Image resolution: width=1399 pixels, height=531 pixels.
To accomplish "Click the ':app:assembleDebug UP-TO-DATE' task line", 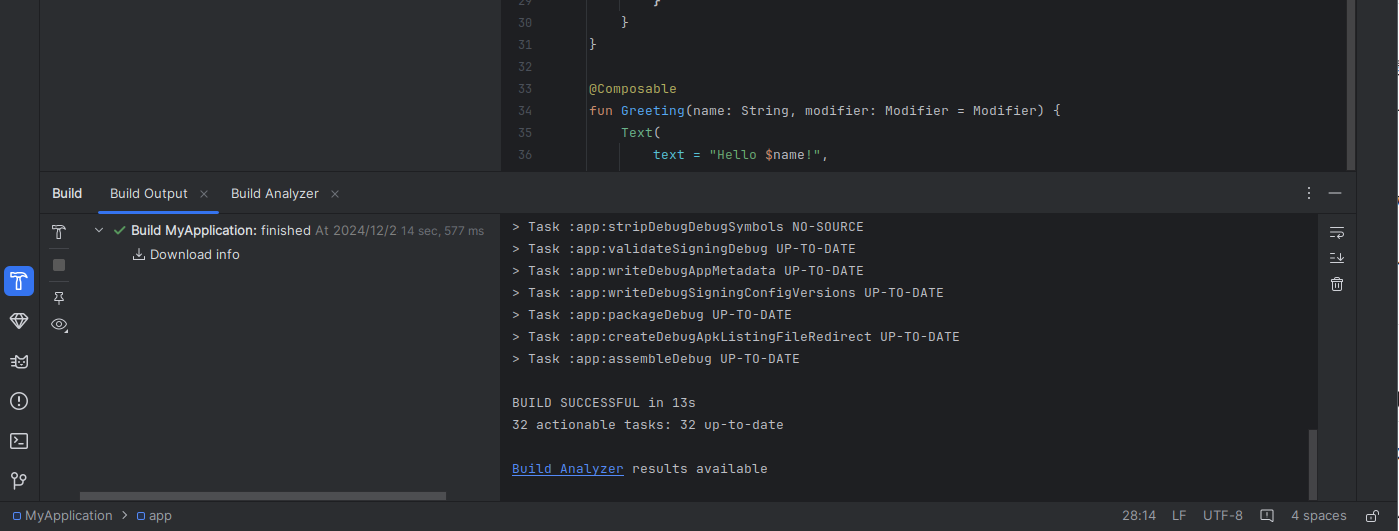I will click(656, 359).
